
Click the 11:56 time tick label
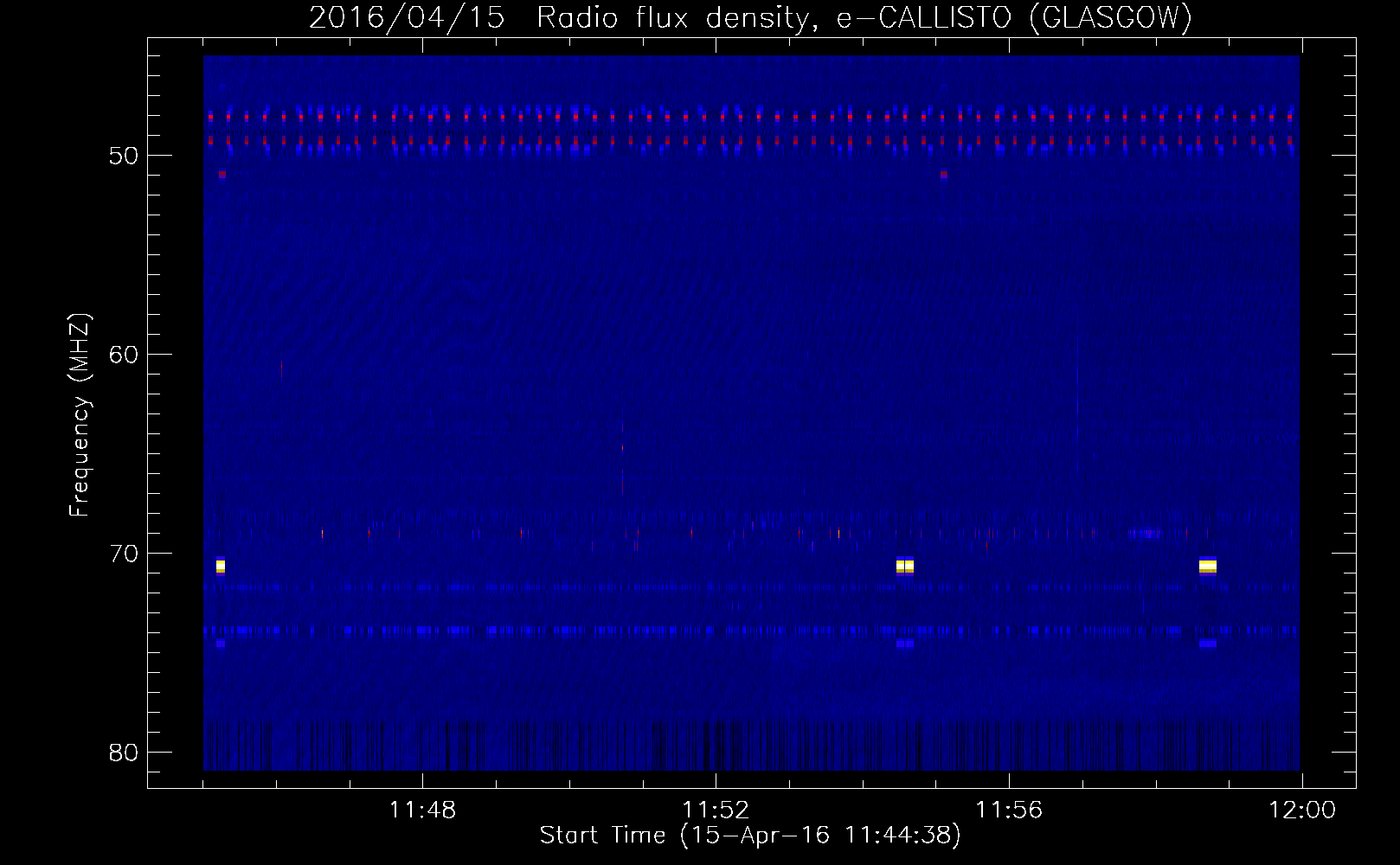click(1009, 811)
